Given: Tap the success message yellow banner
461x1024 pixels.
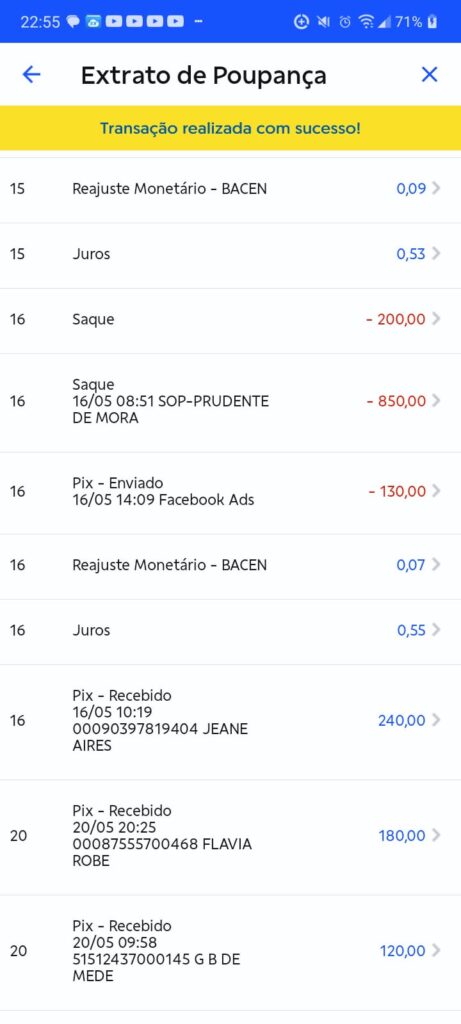Looking at the screenshot, I should tap(230, 128).
